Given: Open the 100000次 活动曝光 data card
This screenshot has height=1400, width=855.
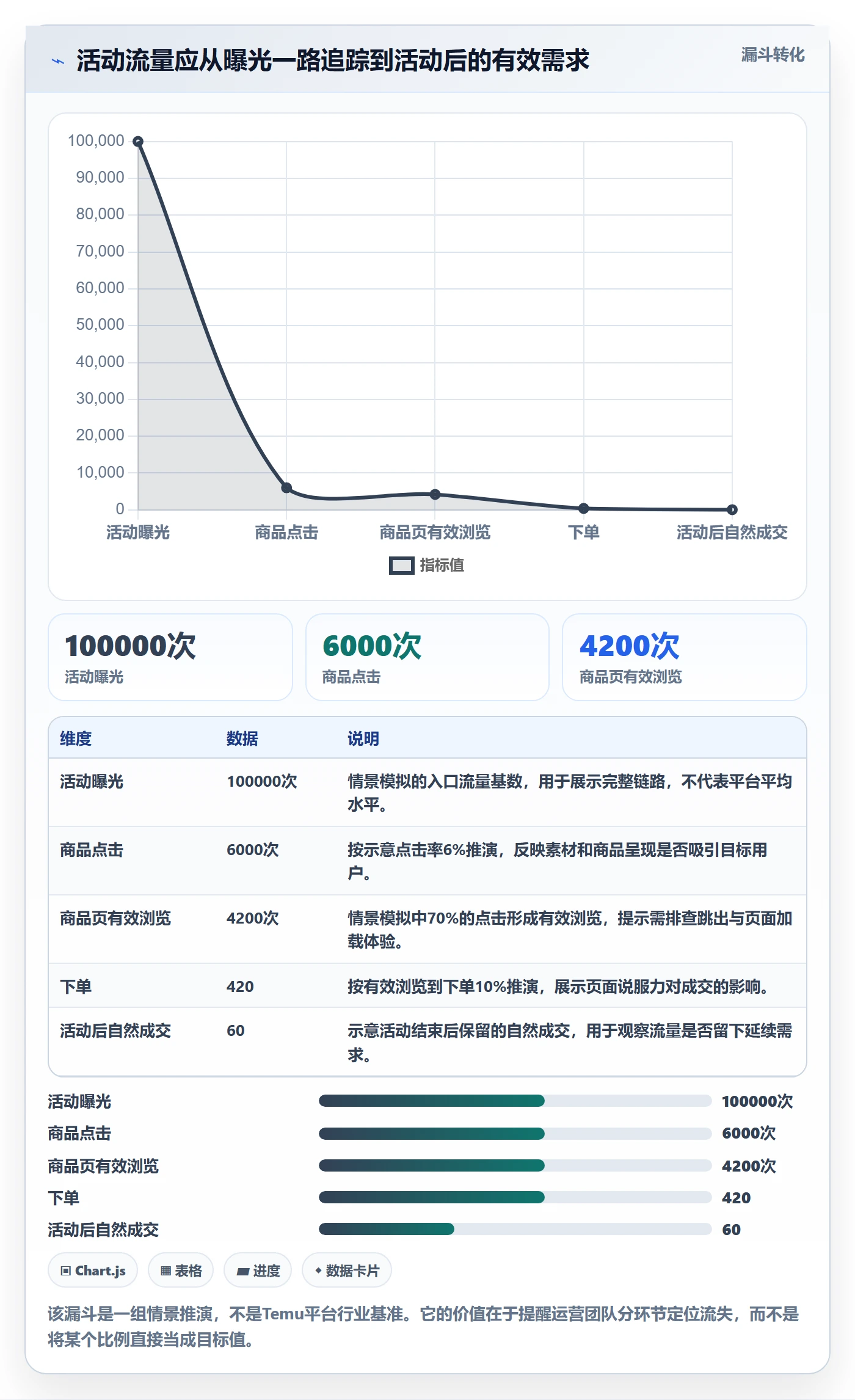Looking at the screenshot, I should click(170, 657).
